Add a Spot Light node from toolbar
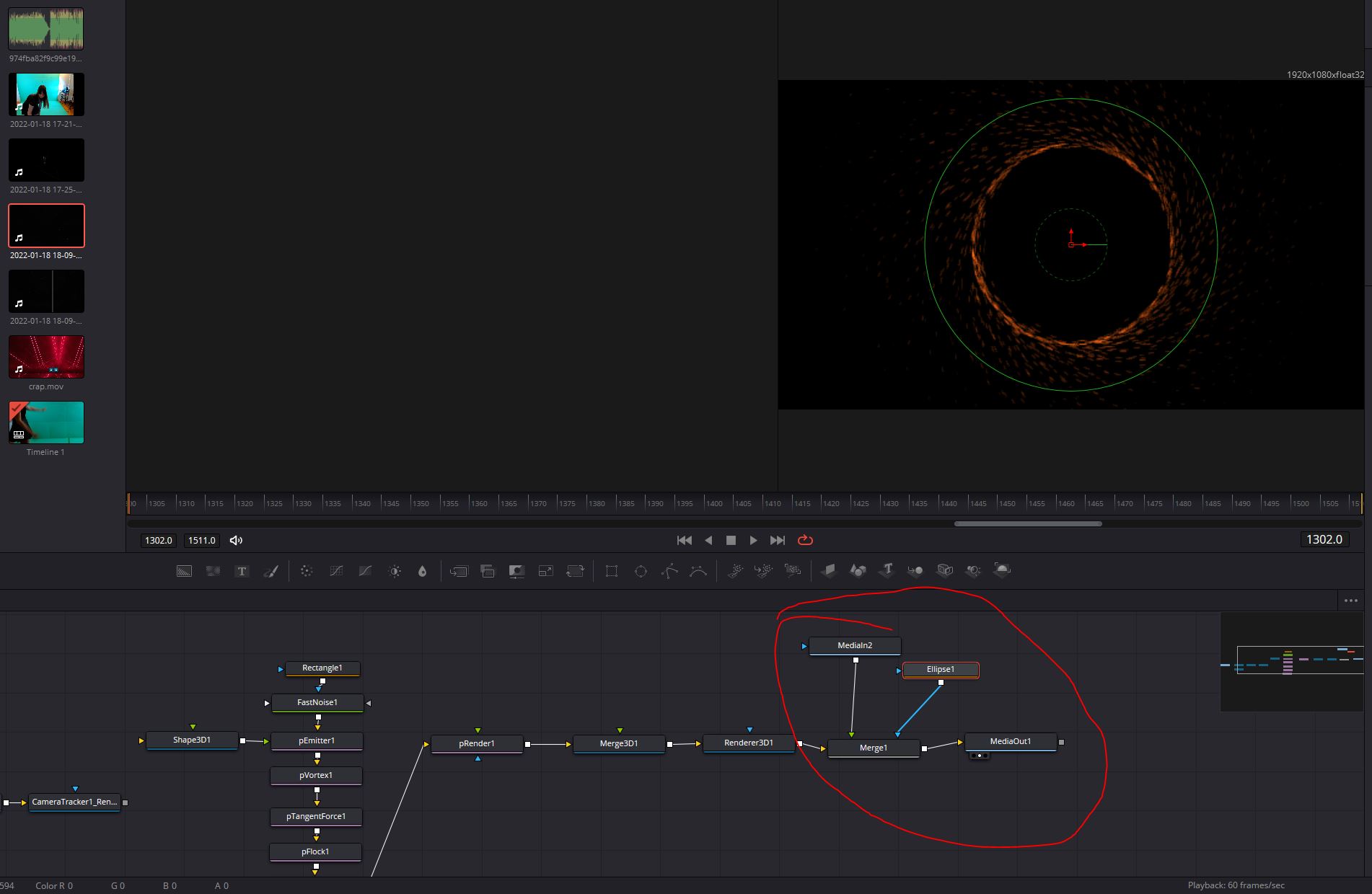 (973, 571)
